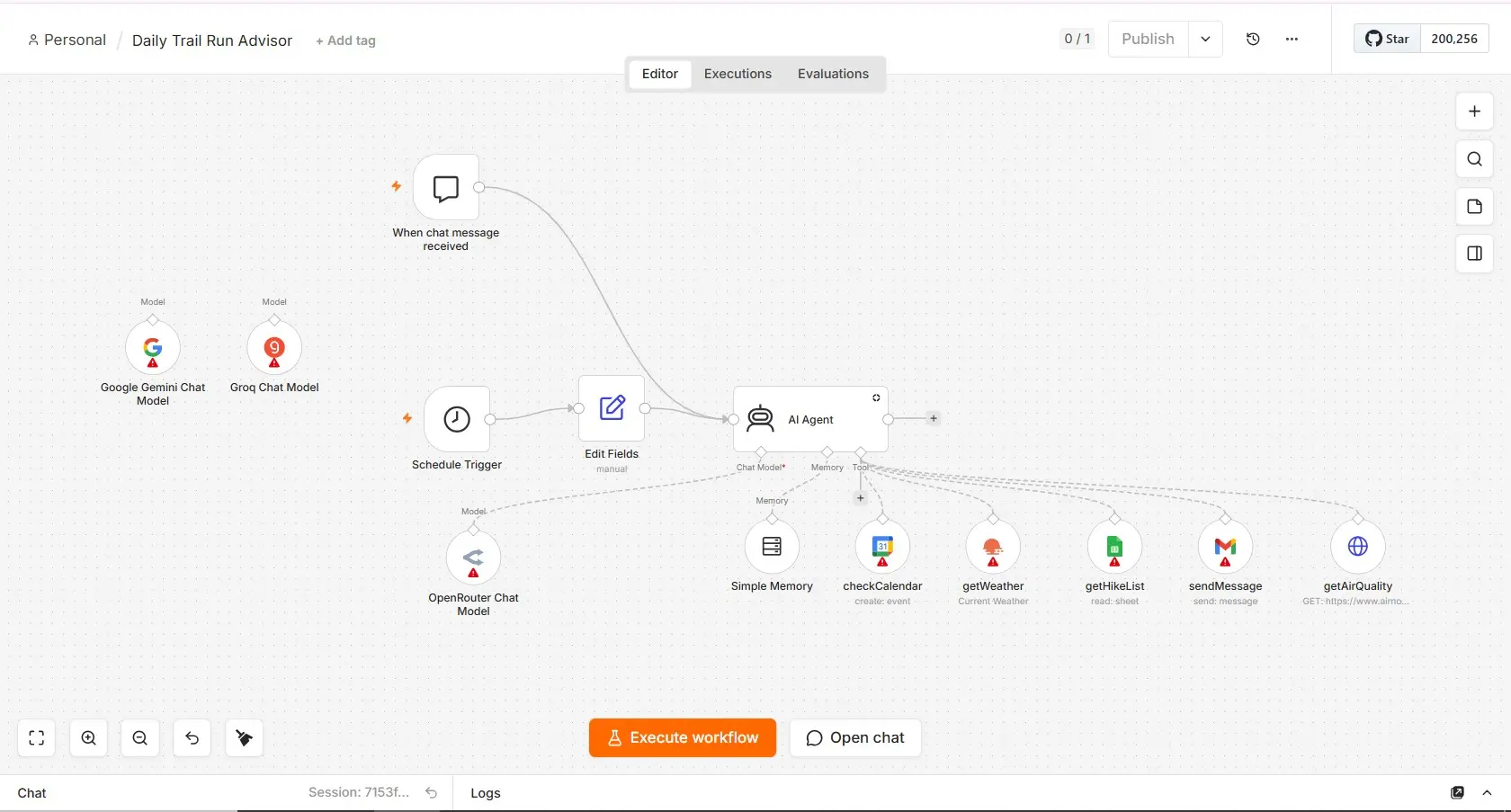Zoom out of the canvas
The height and width of the screenshot is (812, 1511).
click(x=140, y=738)
